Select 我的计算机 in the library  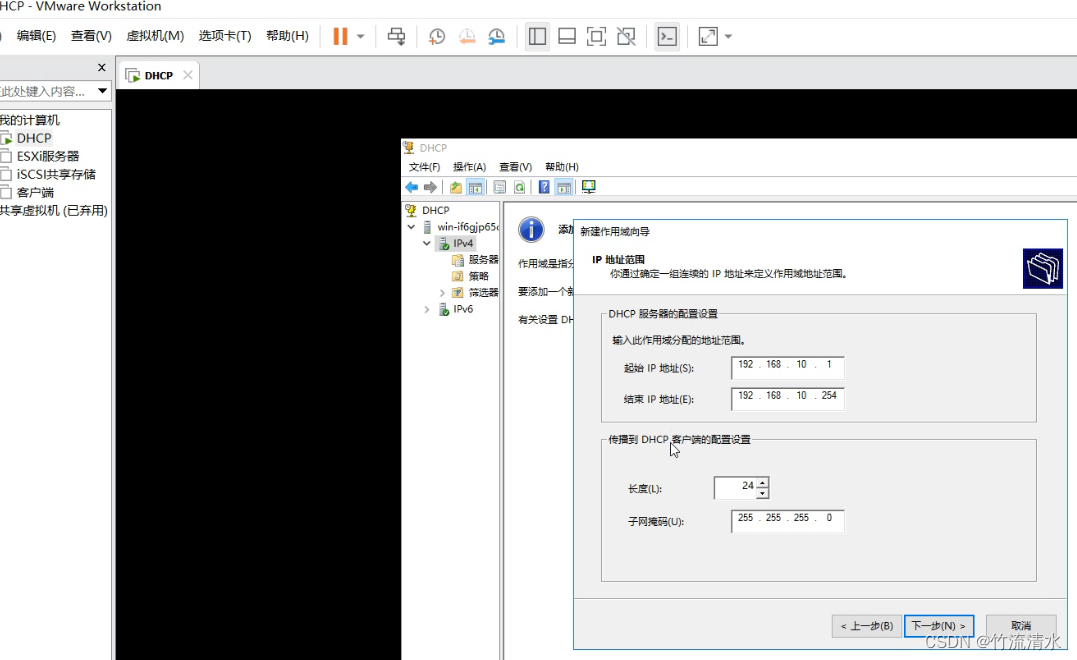30,120
